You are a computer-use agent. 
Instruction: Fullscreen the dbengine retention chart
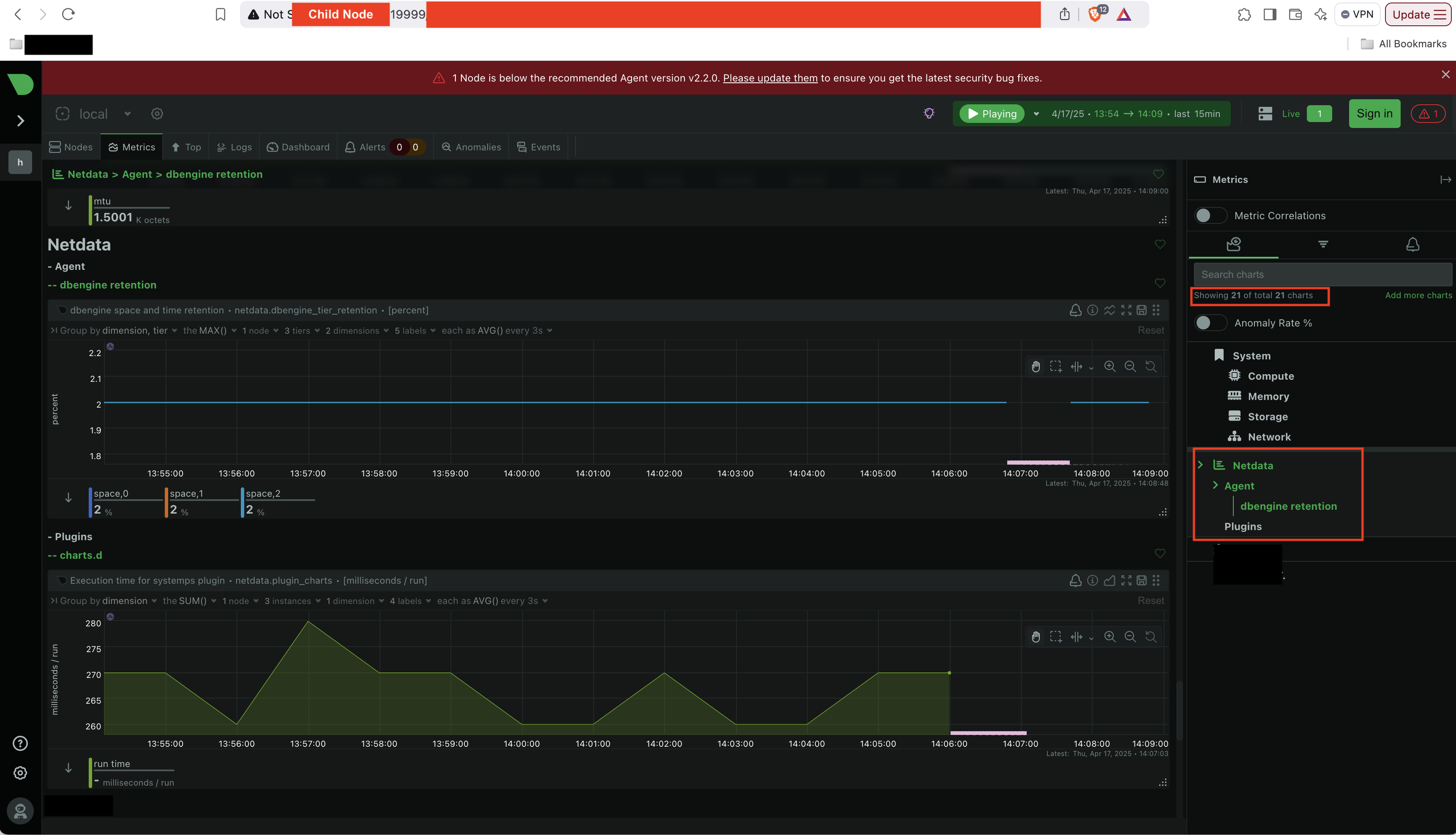click(x=1126, y=310)
